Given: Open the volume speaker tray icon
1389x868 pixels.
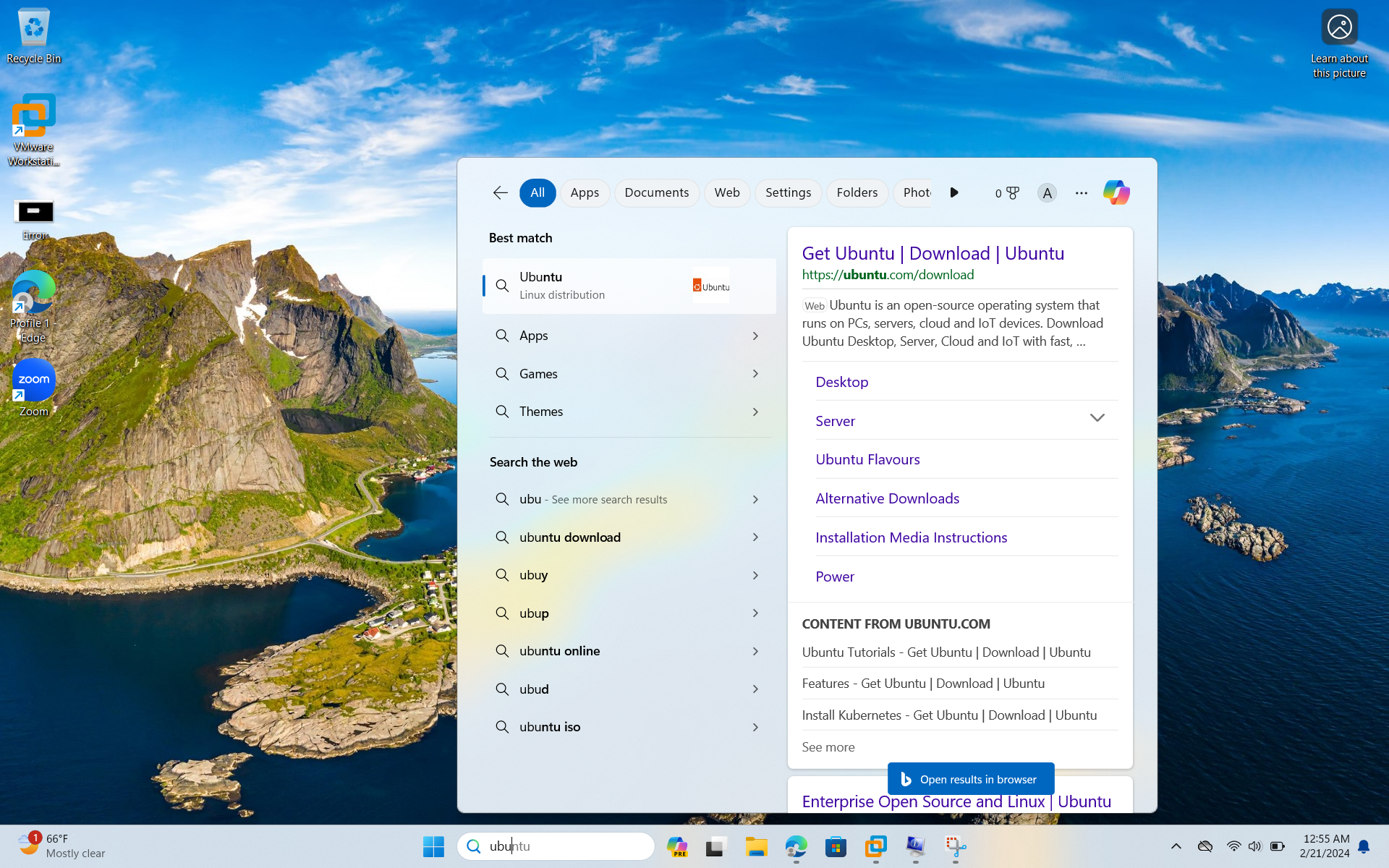Looking at the screenshot, I should point(1254,846).
